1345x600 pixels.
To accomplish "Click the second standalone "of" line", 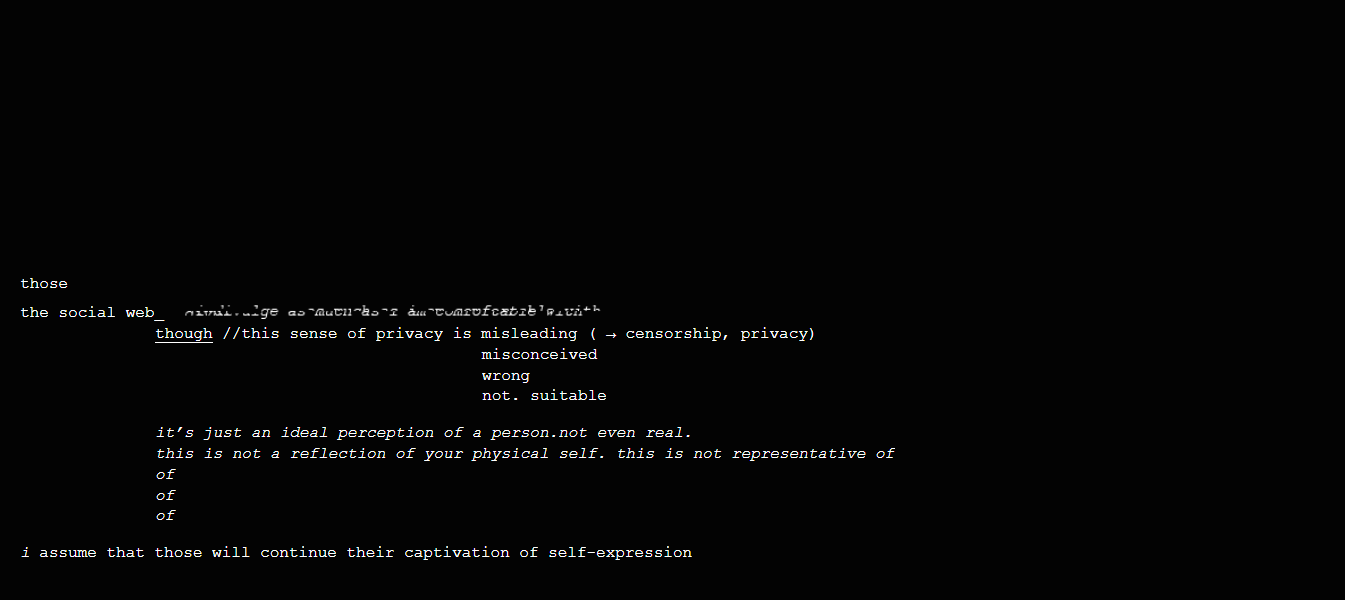I will click(x=165, y=496).
